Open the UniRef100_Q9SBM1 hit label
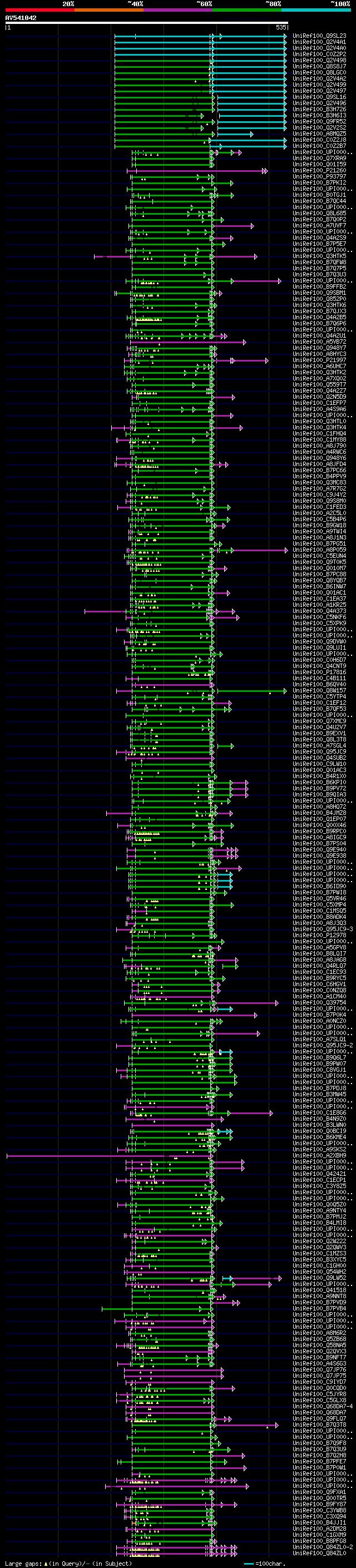 click(319, 293)
